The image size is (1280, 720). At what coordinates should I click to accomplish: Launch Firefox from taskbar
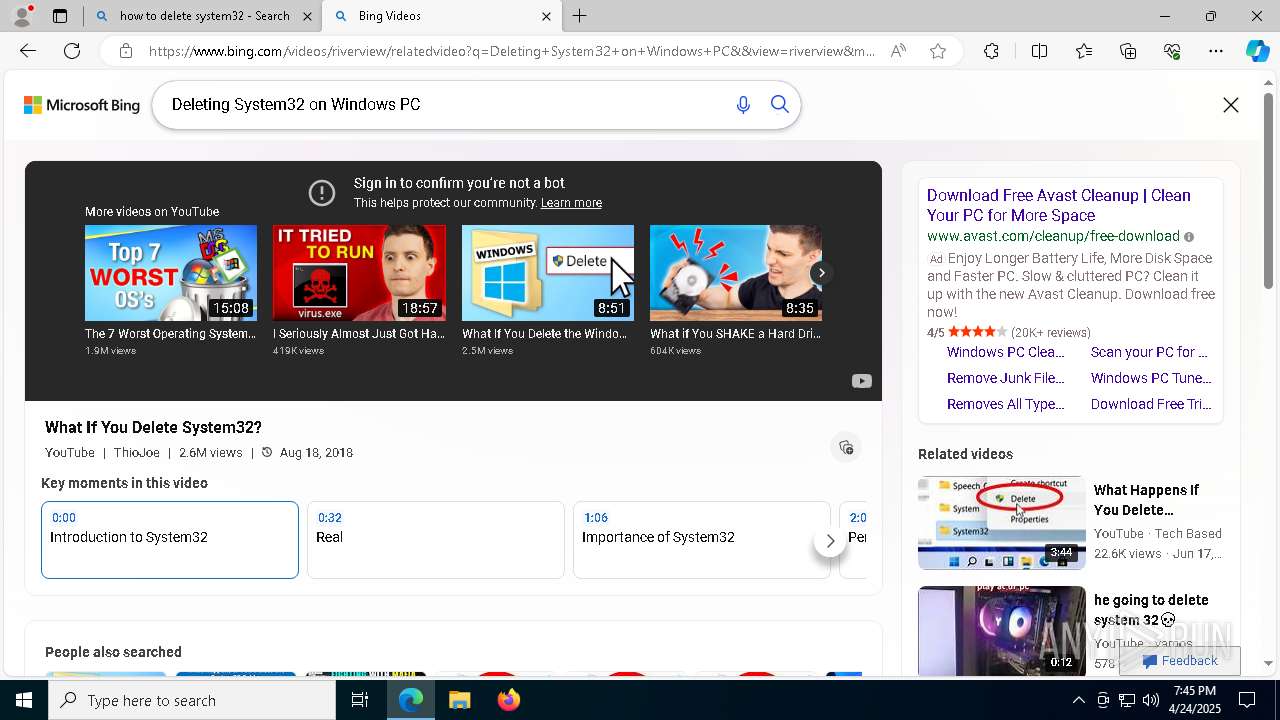click(508, 700)
